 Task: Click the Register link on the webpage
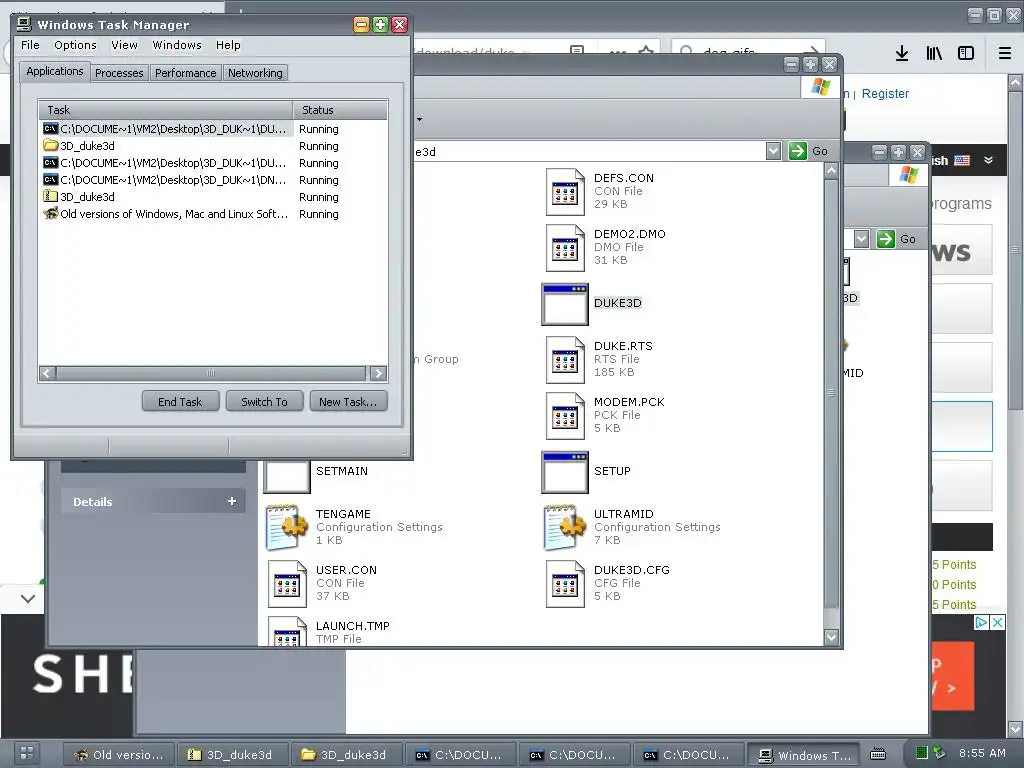pos(885,93)
